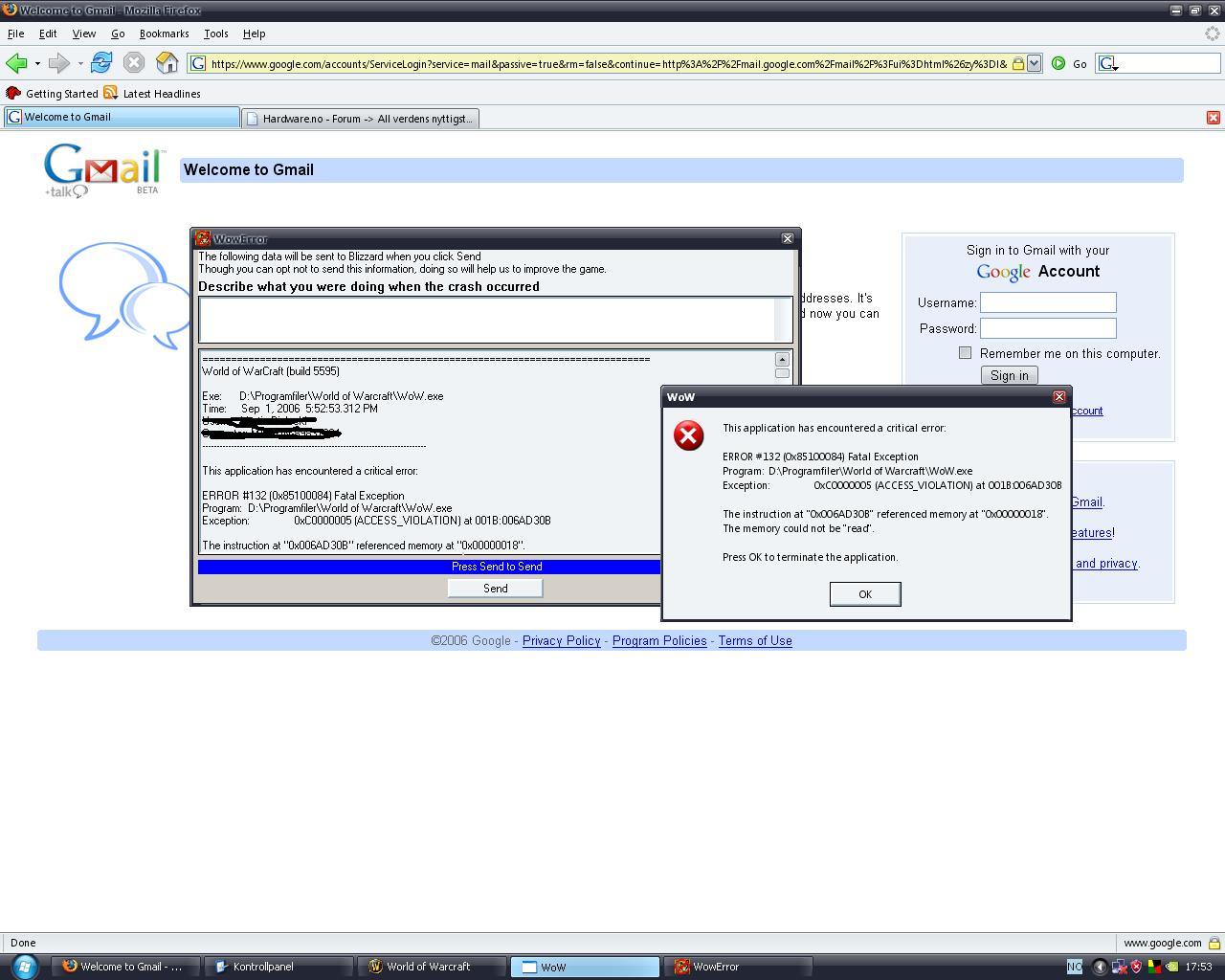
Task: Open the Program Policies link
Action: tap(659, 640)
